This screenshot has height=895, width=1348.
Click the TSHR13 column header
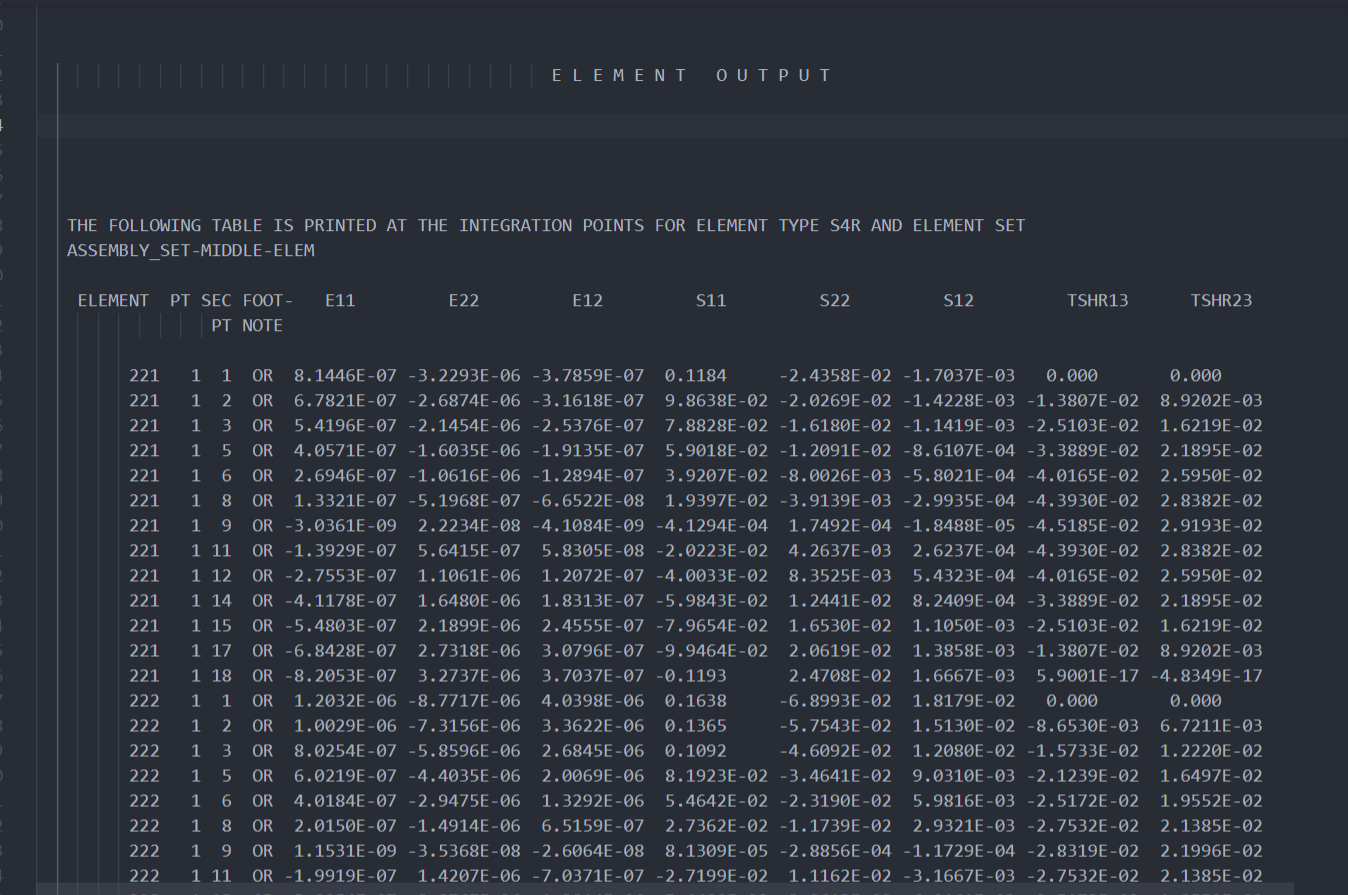click(x=1097, y=300)
